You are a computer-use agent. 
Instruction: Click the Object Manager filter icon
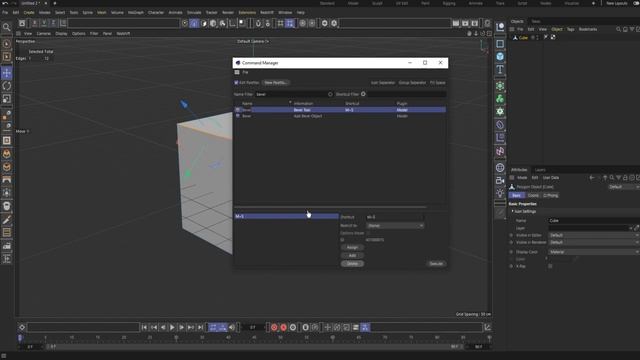click(632, 29)
